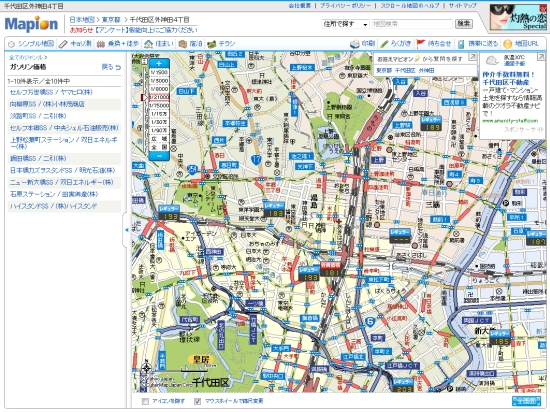Click the 全画面 fullscreen button
The height and width of the screenshot is (412, 550).
coord(526,401)
